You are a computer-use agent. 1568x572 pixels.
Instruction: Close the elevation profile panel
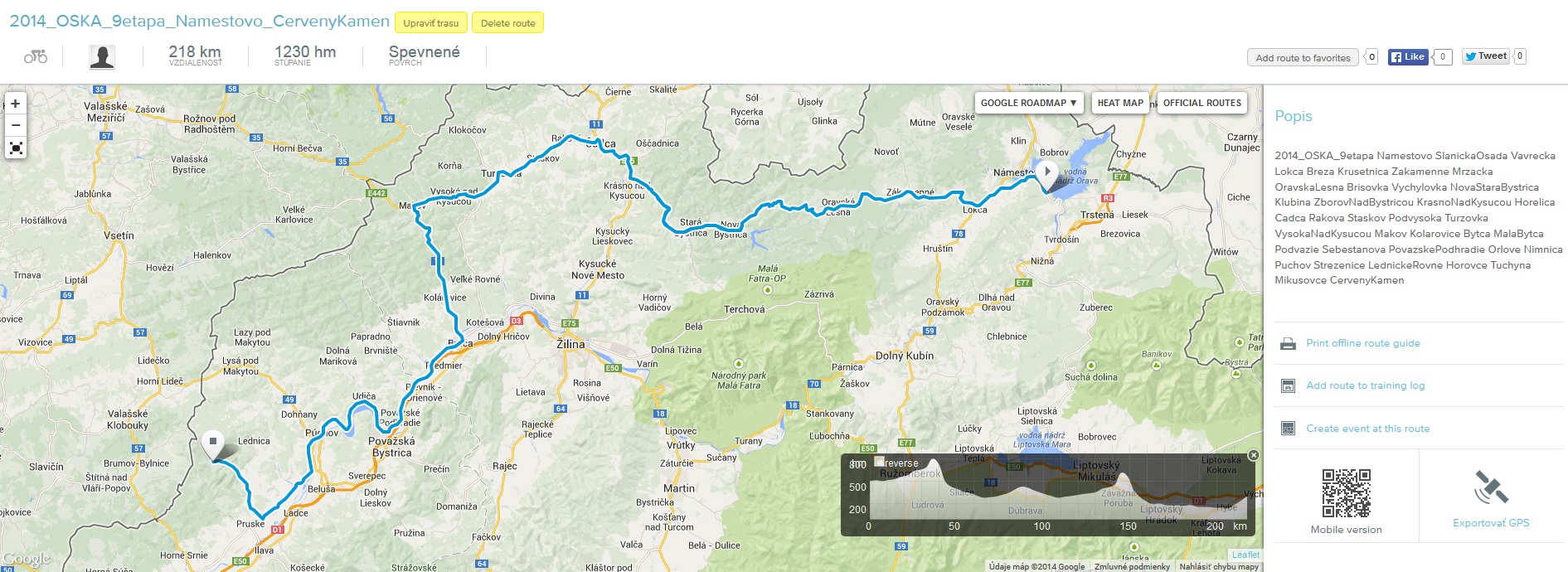click(1254, 455)
